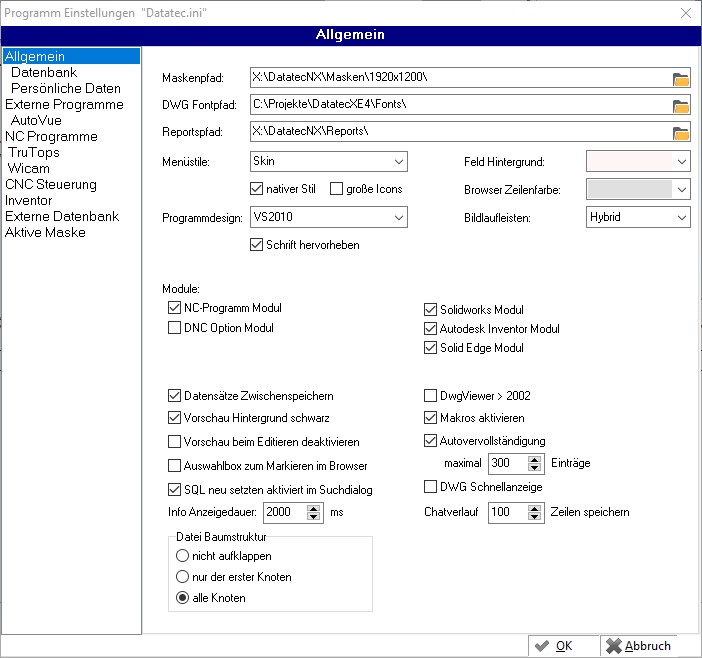
Task: Open Wicam settings page
Action: pos(29,168)
